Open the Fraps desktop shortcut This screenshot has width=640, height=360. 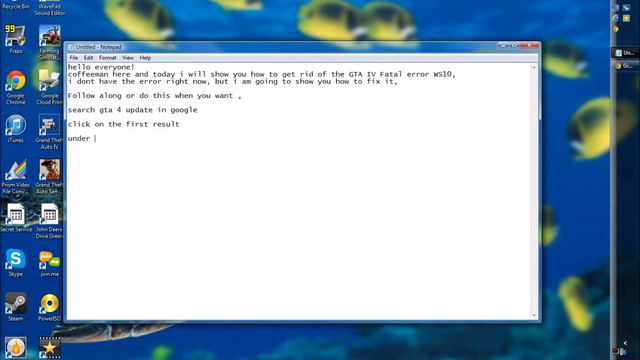[x=16, y=39]
